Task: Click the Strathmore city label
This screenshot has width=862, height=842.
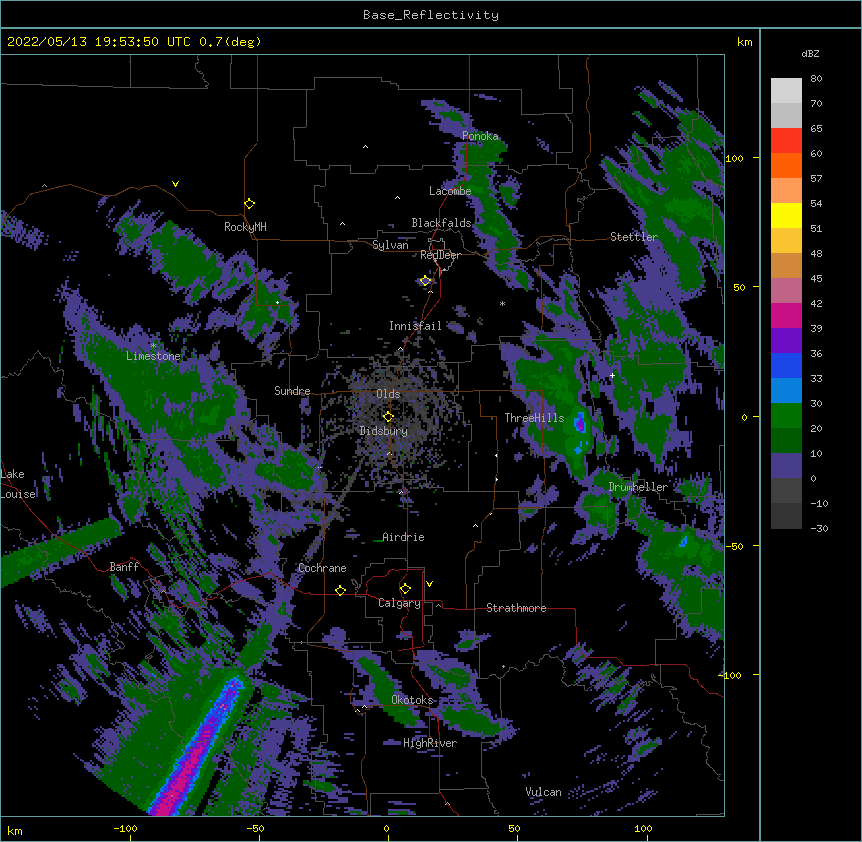Action: coord(516,608)
